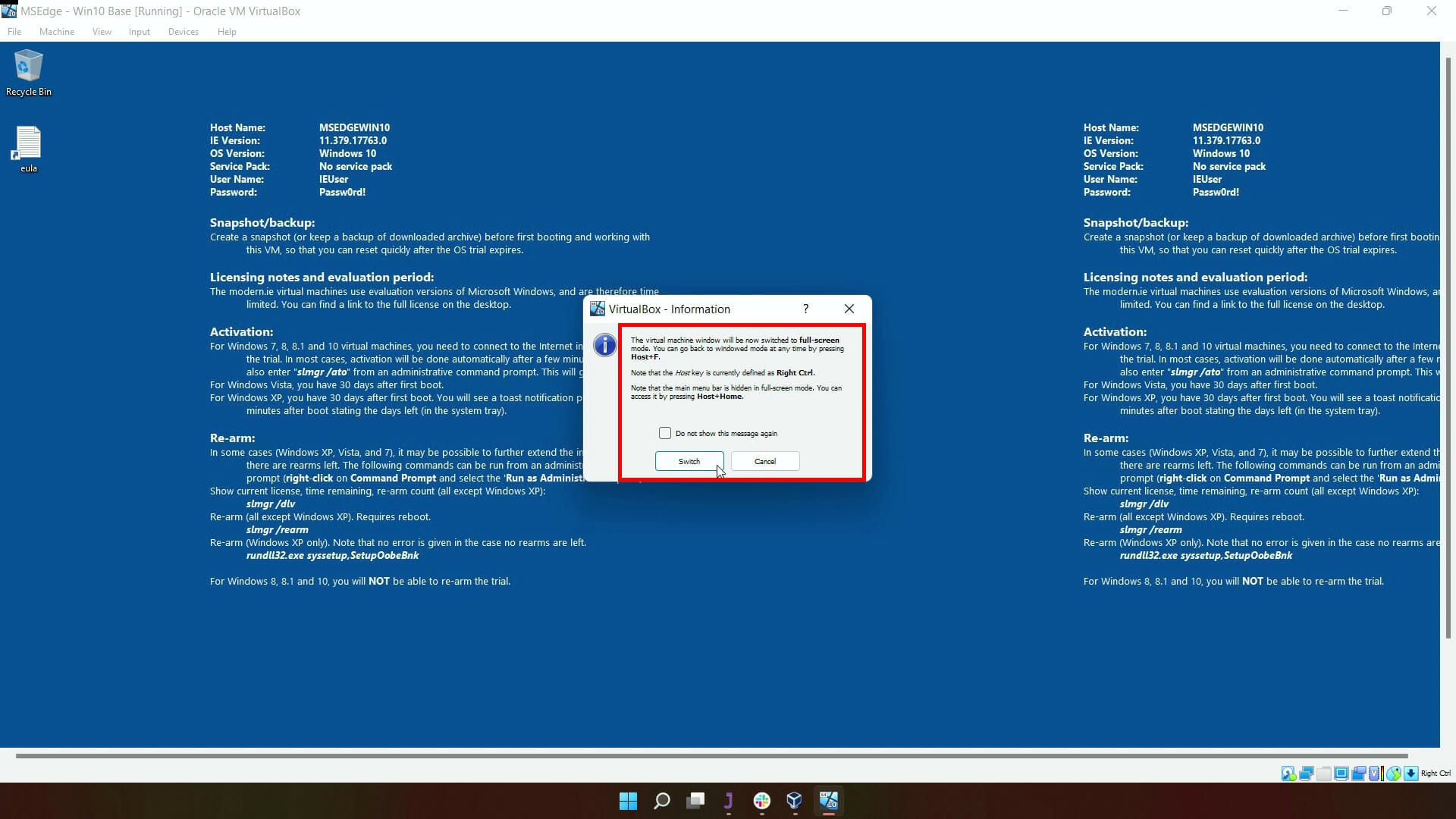
Task: Open the Input menu
Action: point(139,31)
